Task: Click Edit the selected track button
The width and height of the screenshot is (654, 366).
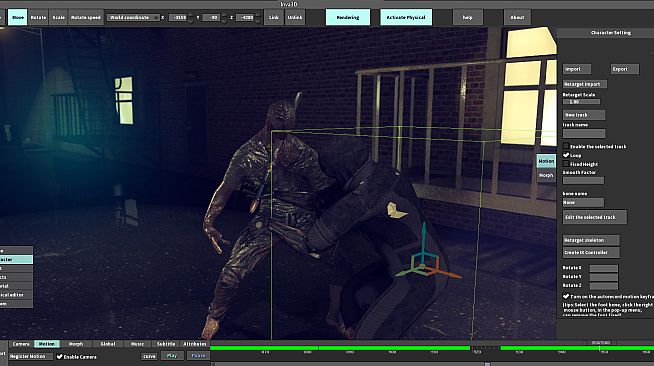Action: click(594, 217)
